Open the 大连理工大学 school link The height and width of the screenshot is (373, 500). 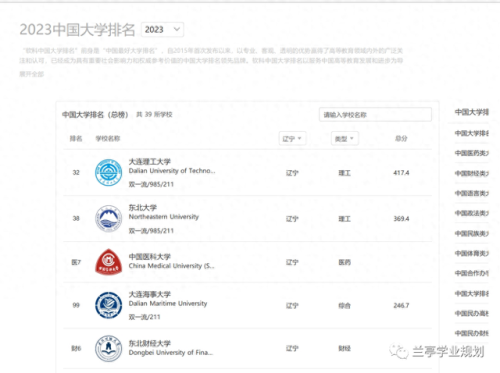pyautogui.click(x=150, y=162)
